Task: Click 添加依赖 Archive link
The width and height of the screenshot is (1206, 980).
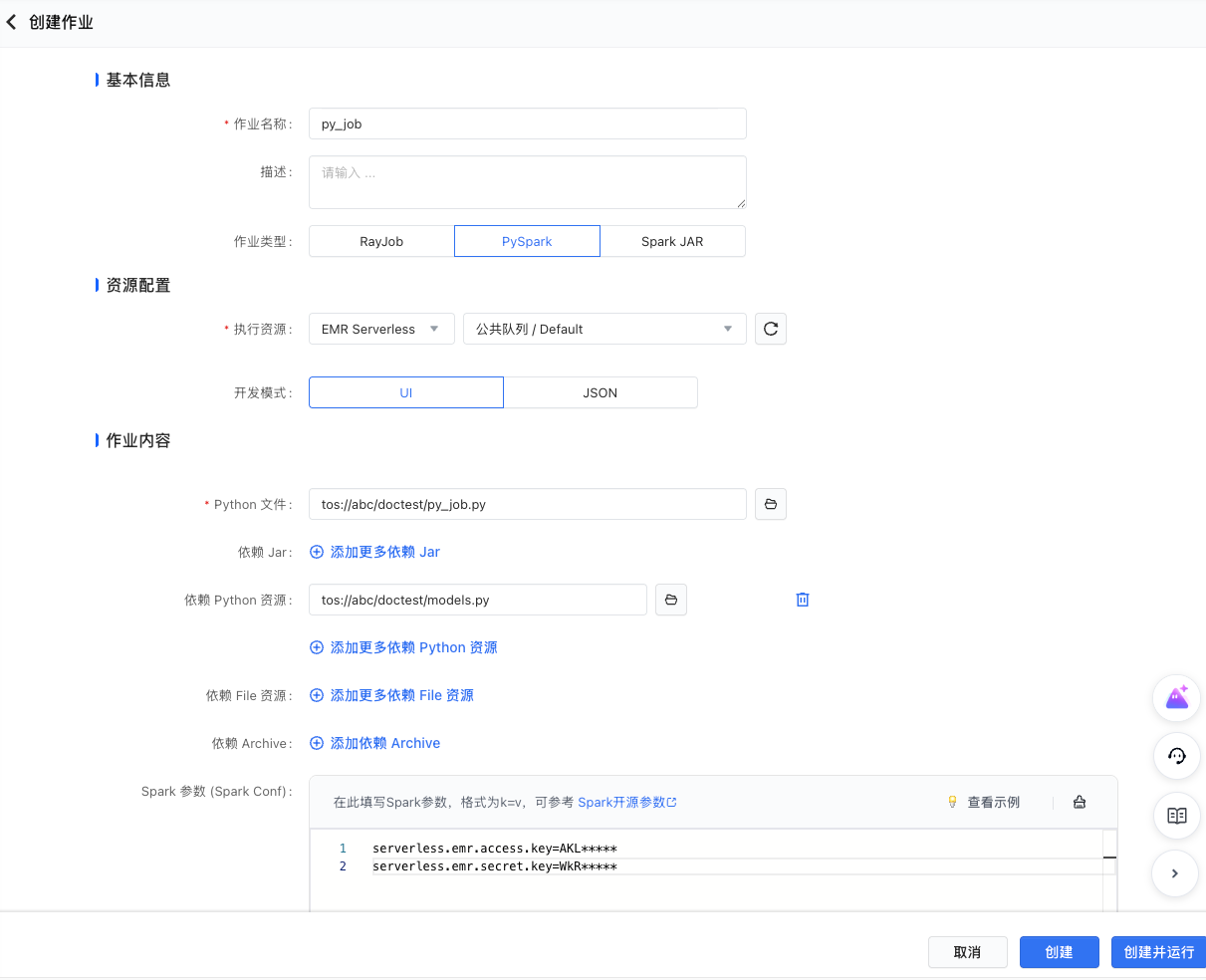Action: [x=385, y=743]
